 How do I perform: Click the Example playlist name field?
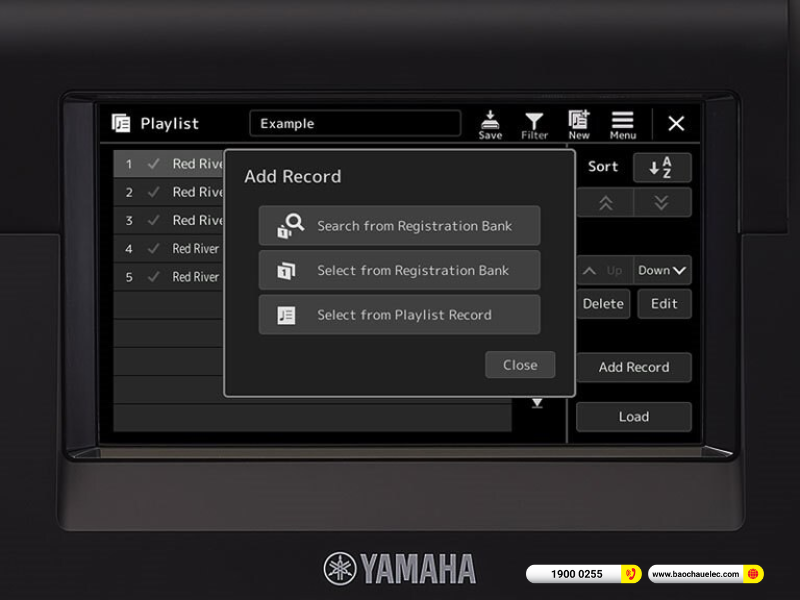(355, 124)
